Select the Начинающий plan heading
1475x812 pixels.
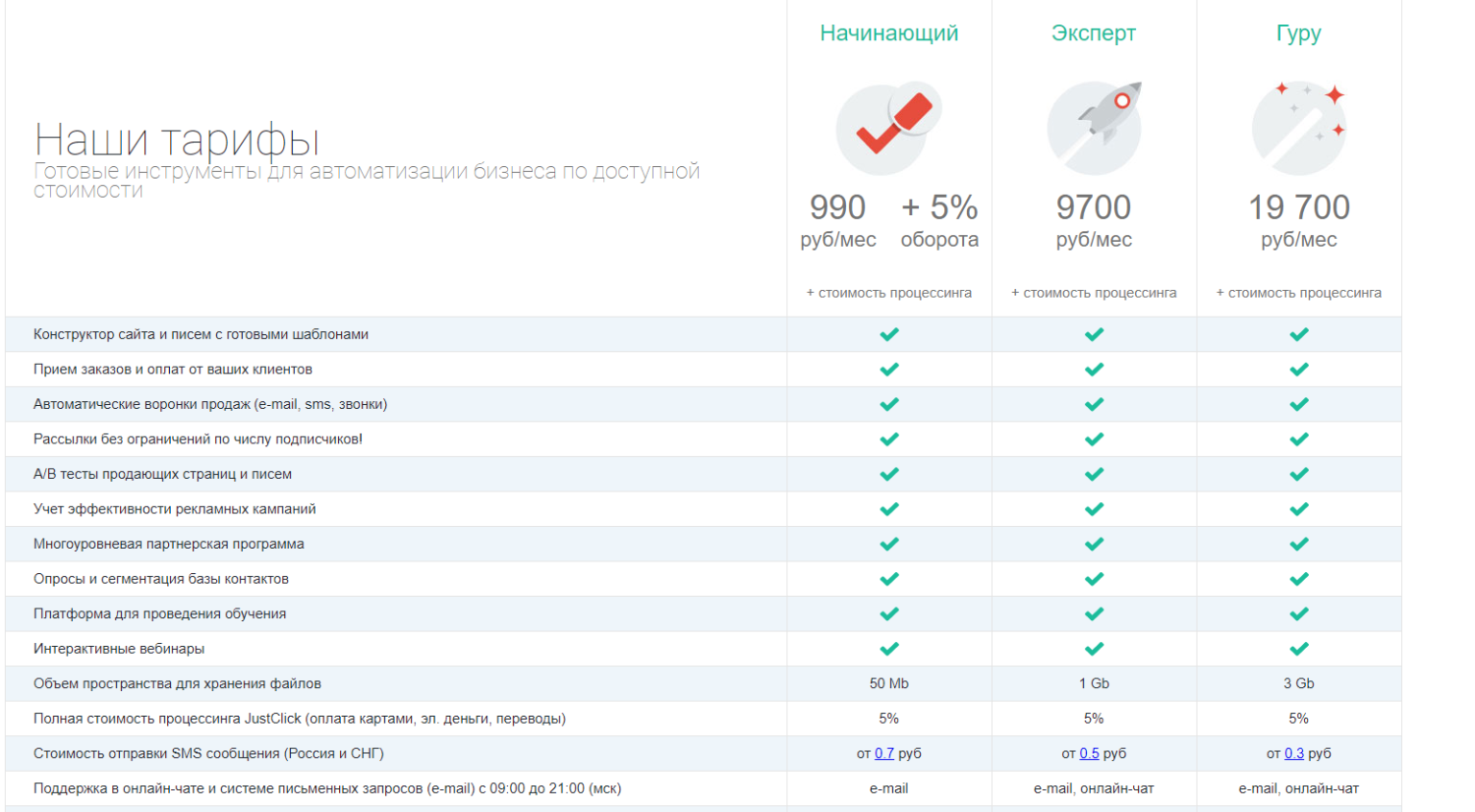coord(889,34)
